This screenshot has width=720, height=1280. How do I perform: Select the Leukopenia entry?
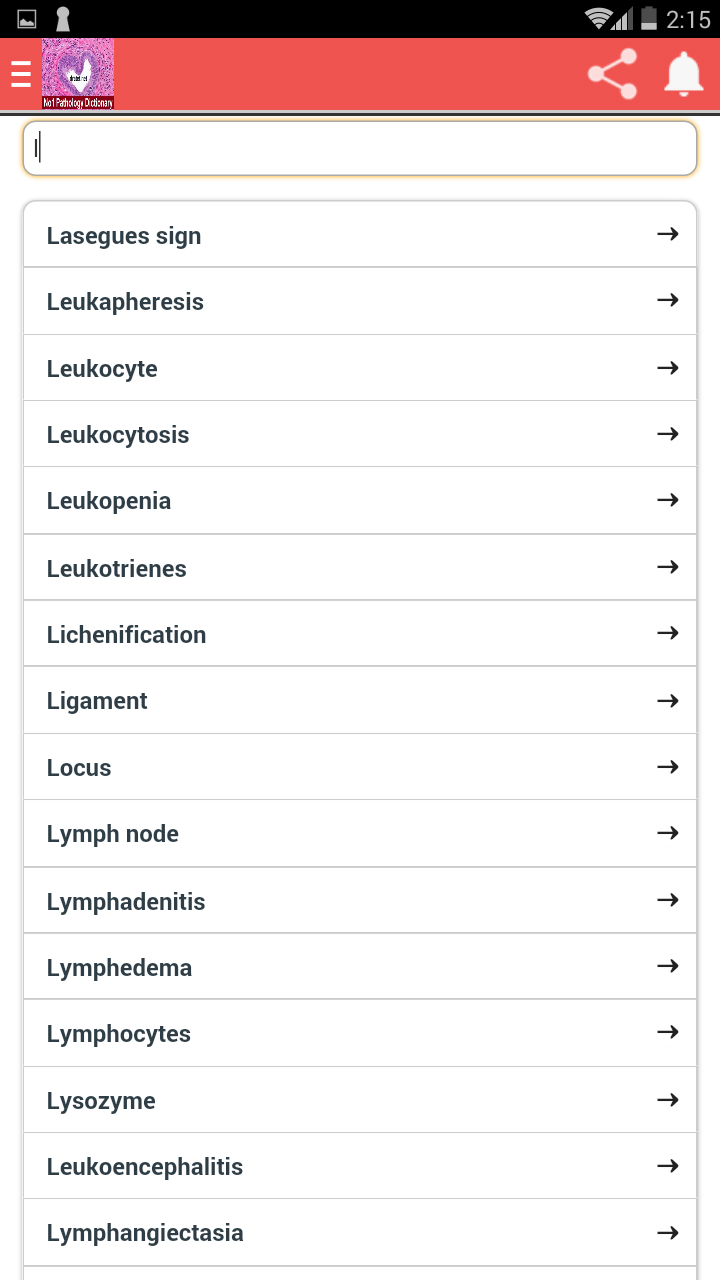[300, 500]
